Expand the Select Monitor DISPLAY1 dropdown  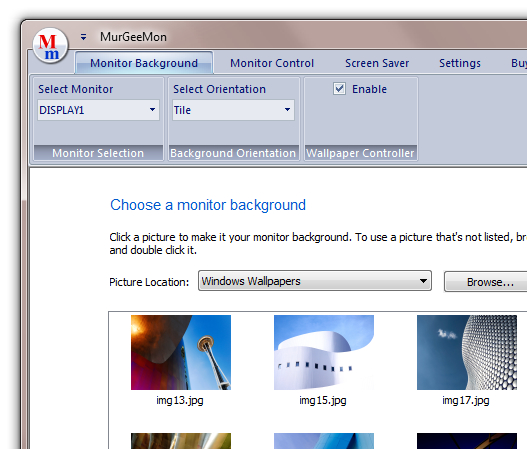pos(98,110)
